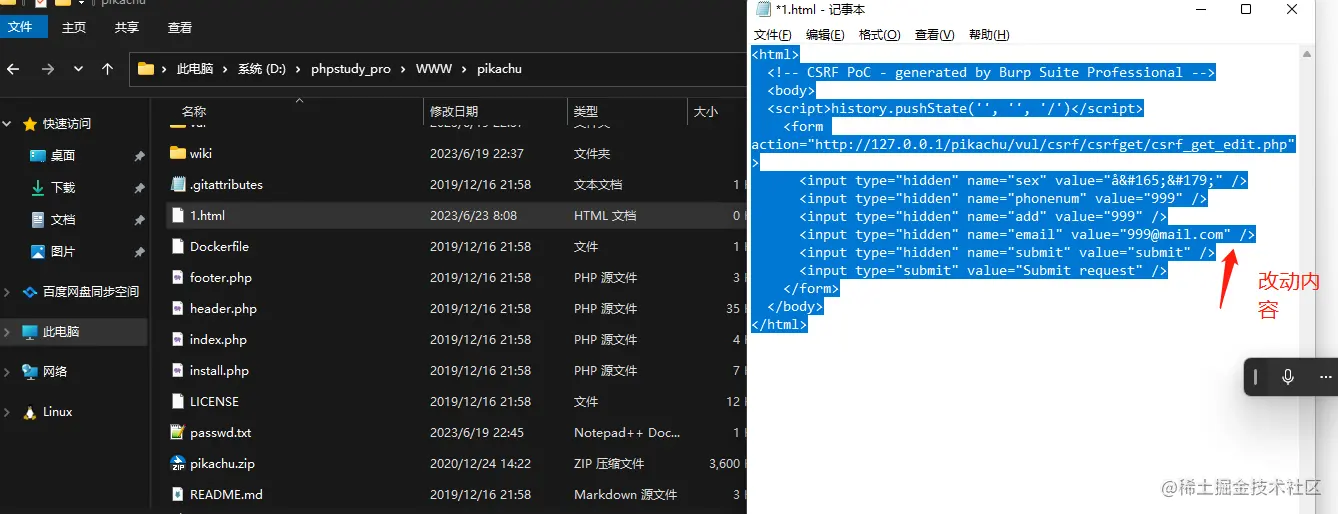The width and height of the screenshot is (1338, 514).
Task: Select the 1.html file icon
Action: pyautogui.click(x=178, y=215)
